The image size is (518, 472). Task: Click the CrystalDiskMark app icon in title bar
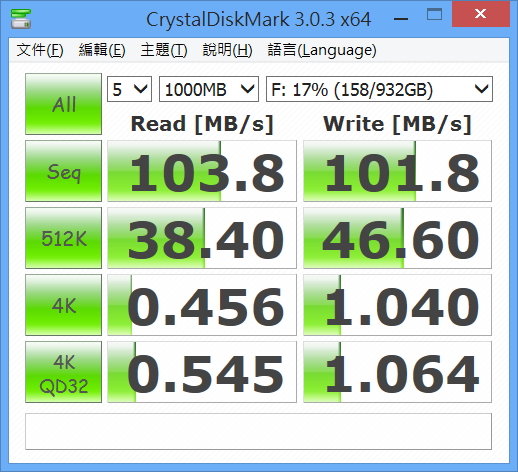[21, 19]
